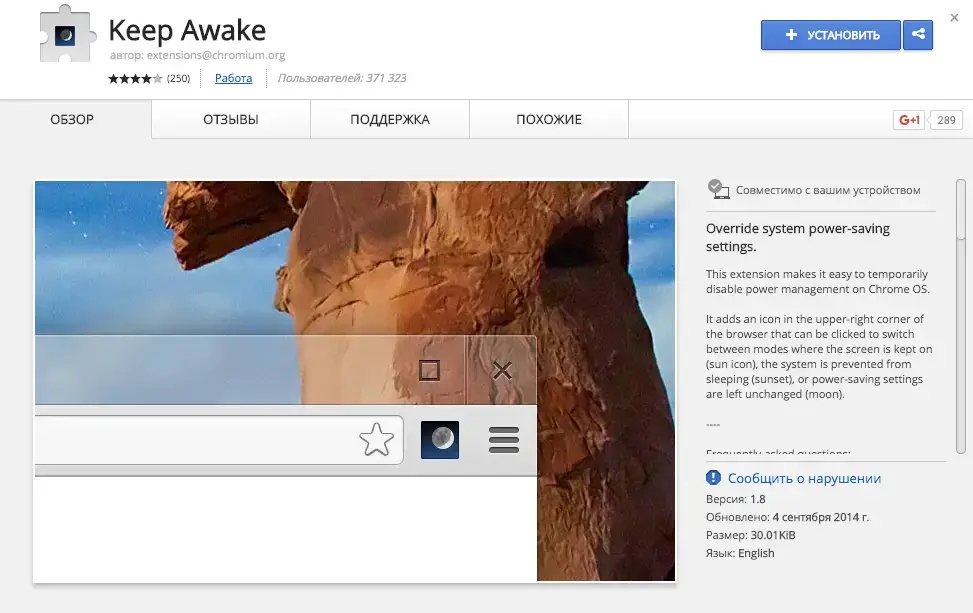Select the Похожие tab
Screen dimensions: 973x613
(x=549, y=120)
